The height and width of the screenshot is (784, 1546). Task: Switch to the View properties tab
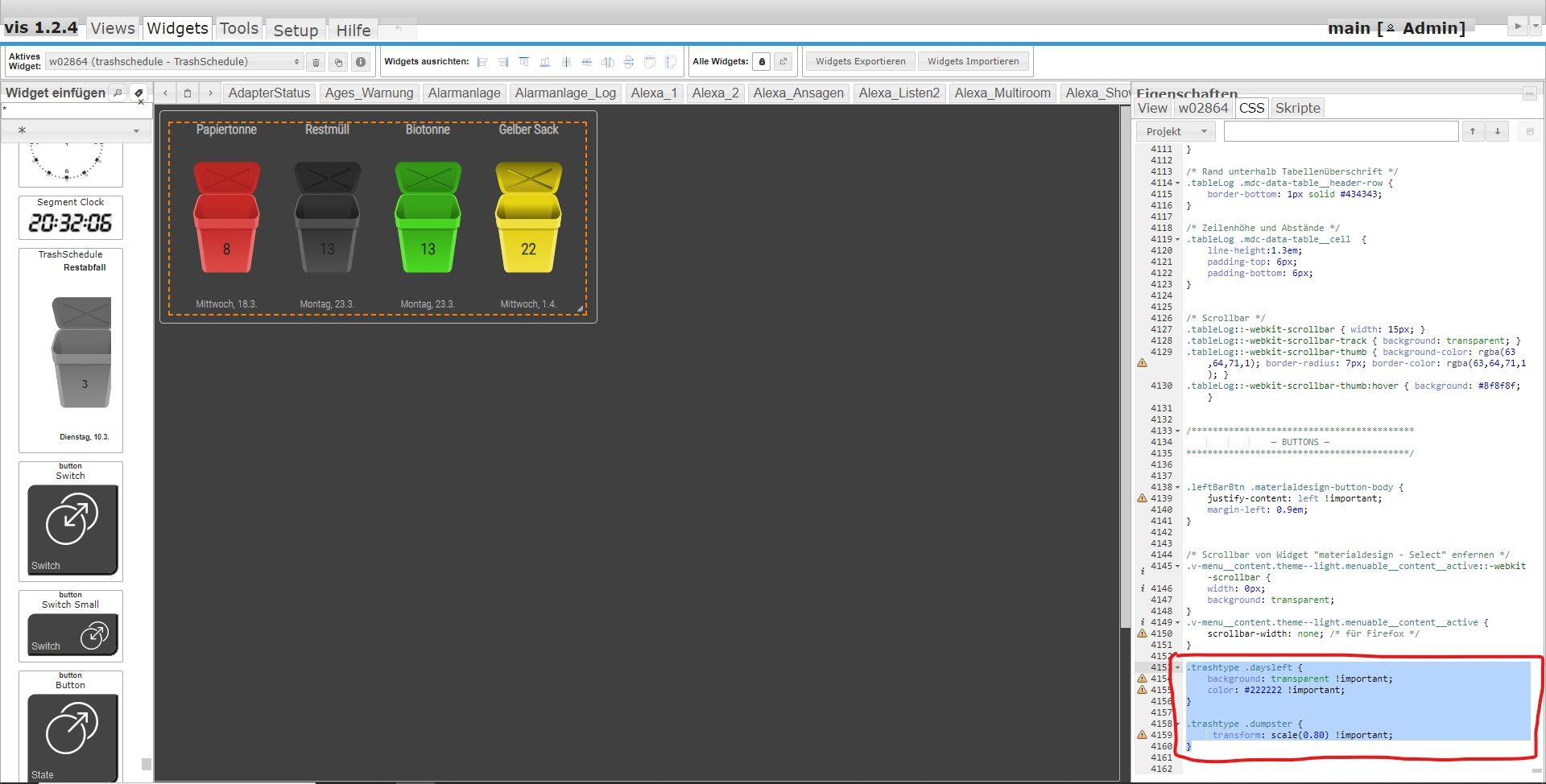(x=1152, y=108)
